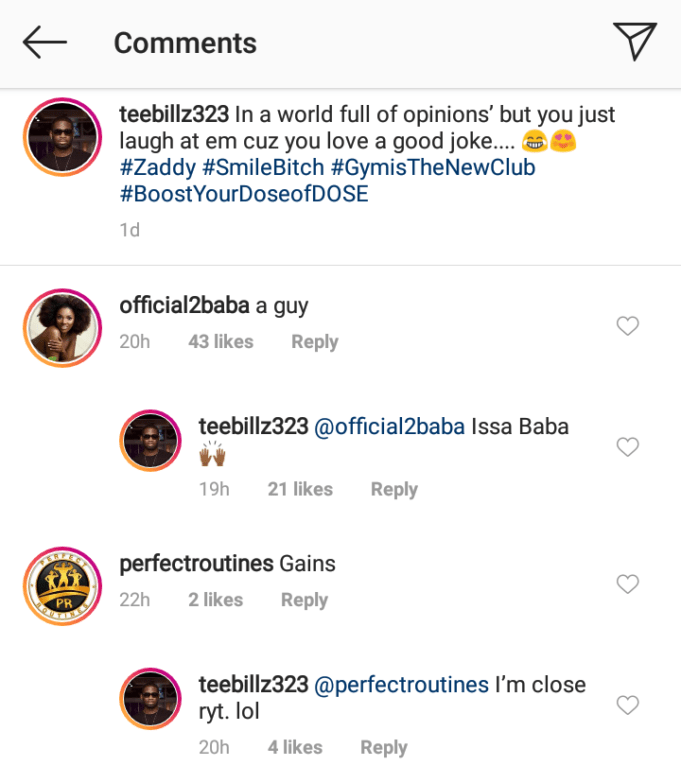Go back using the back arrow
The image size is (681, 766).
click(45, 42)
